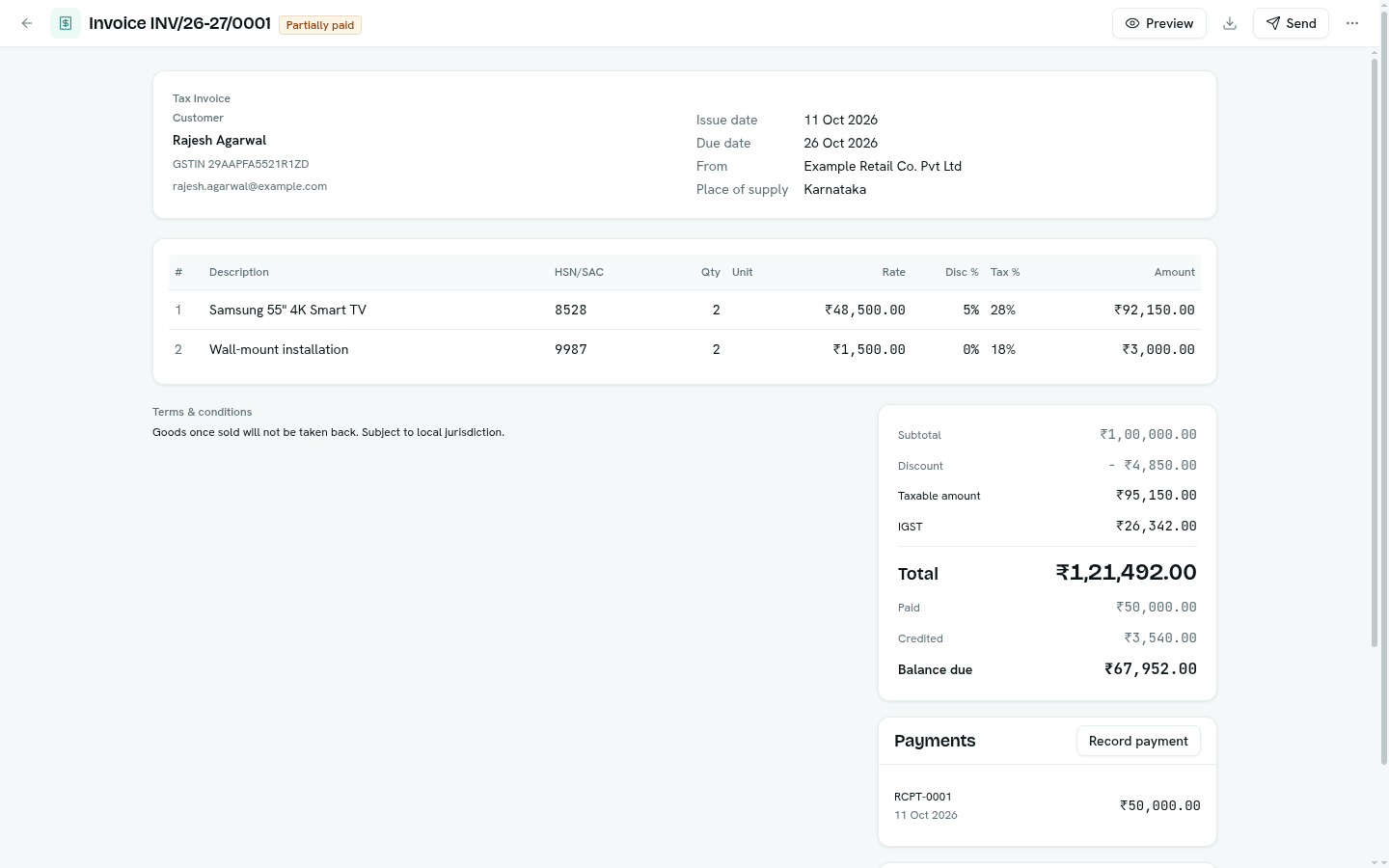Image resolution: width=1389 pixels, height=868 pixels.
Task: Click the discount value ₹4,850.00
Action: (x=1153, y=465)
